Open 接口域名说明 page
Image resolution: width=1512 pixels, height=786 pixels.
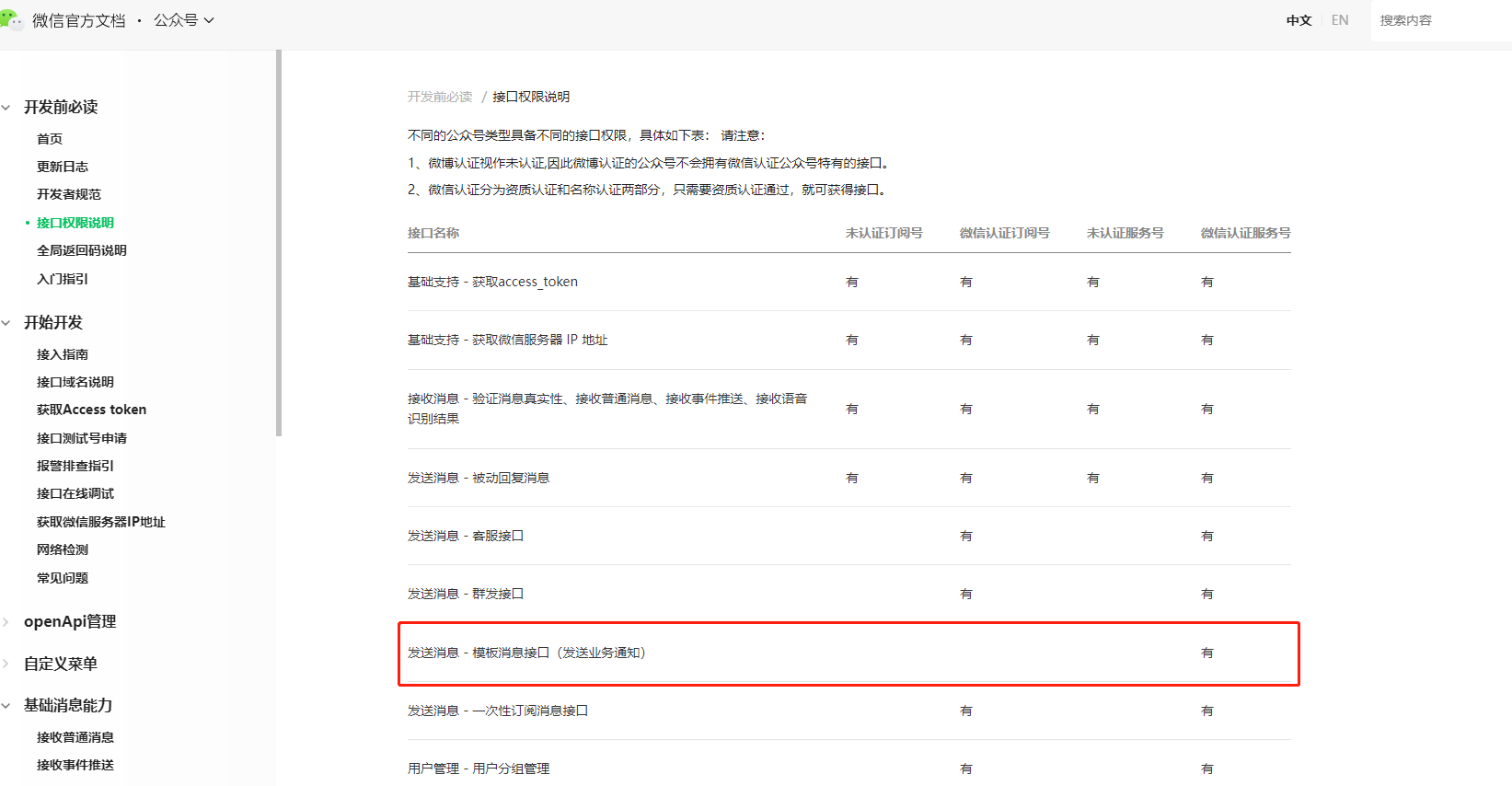75,382
